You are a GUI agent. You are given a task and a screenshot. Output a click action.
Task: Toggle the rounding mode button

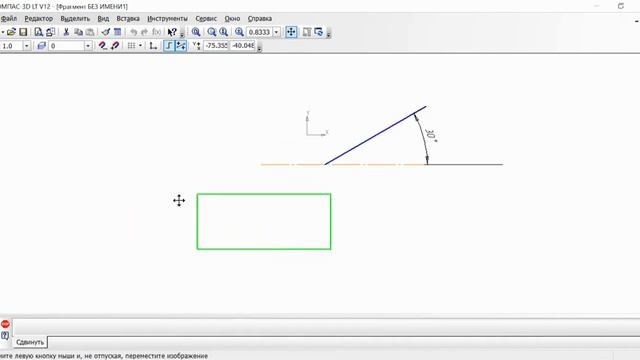(x=181, y=46)
